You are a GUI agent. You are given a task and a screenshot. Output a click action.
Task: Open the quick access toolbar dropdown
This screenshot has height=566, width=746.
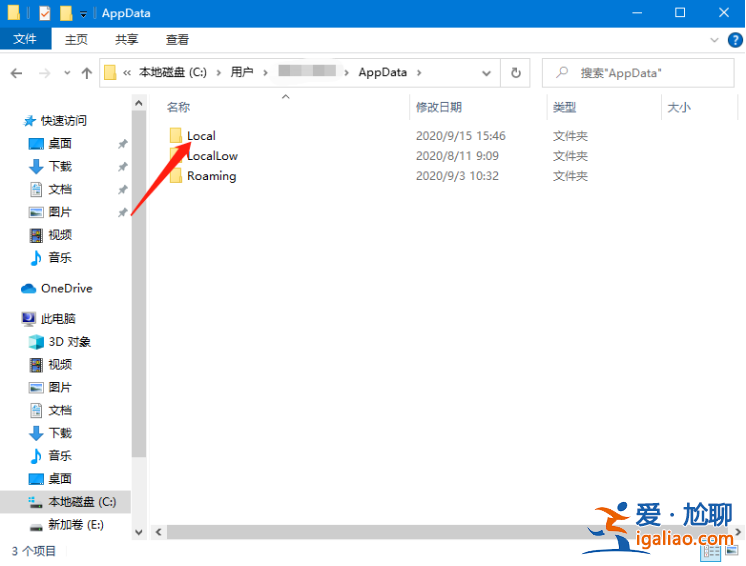[x=83, y=14]
